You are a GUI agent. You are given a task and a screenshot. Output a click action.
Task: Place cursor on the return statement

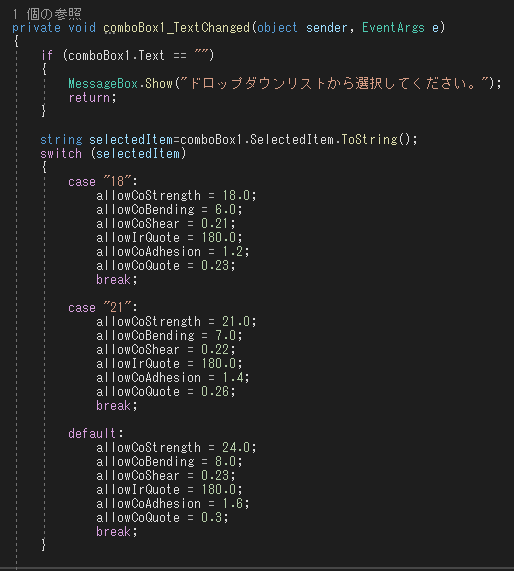click(92, 98)
